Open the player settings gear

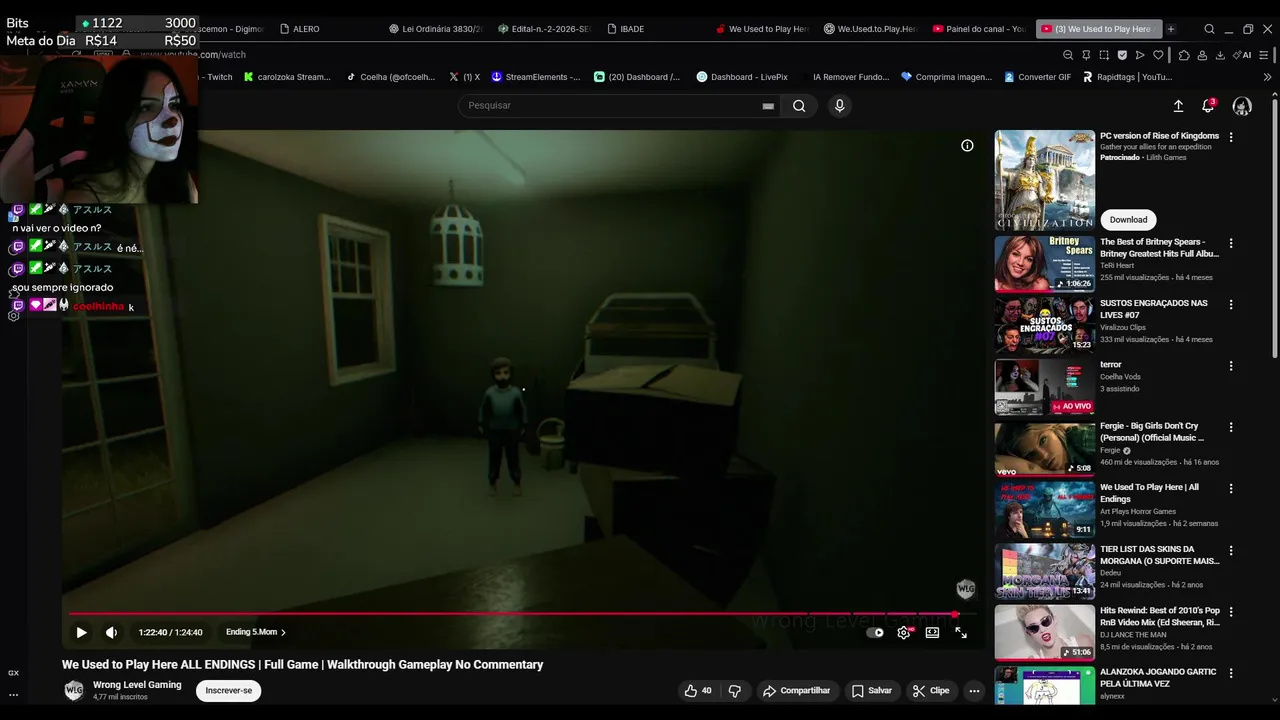pos(904,632)
